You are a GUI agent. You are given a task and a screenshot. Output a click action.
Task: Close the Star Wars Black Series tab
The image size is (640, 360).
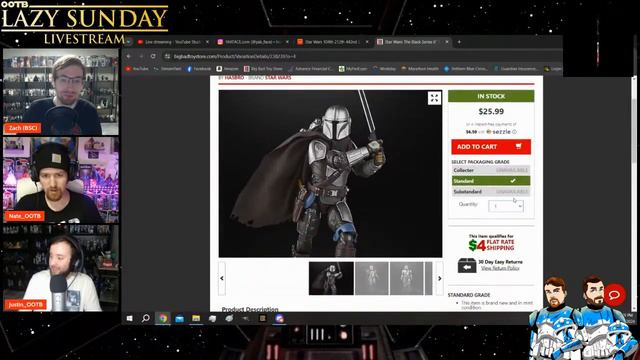click(x=447, y=42)
